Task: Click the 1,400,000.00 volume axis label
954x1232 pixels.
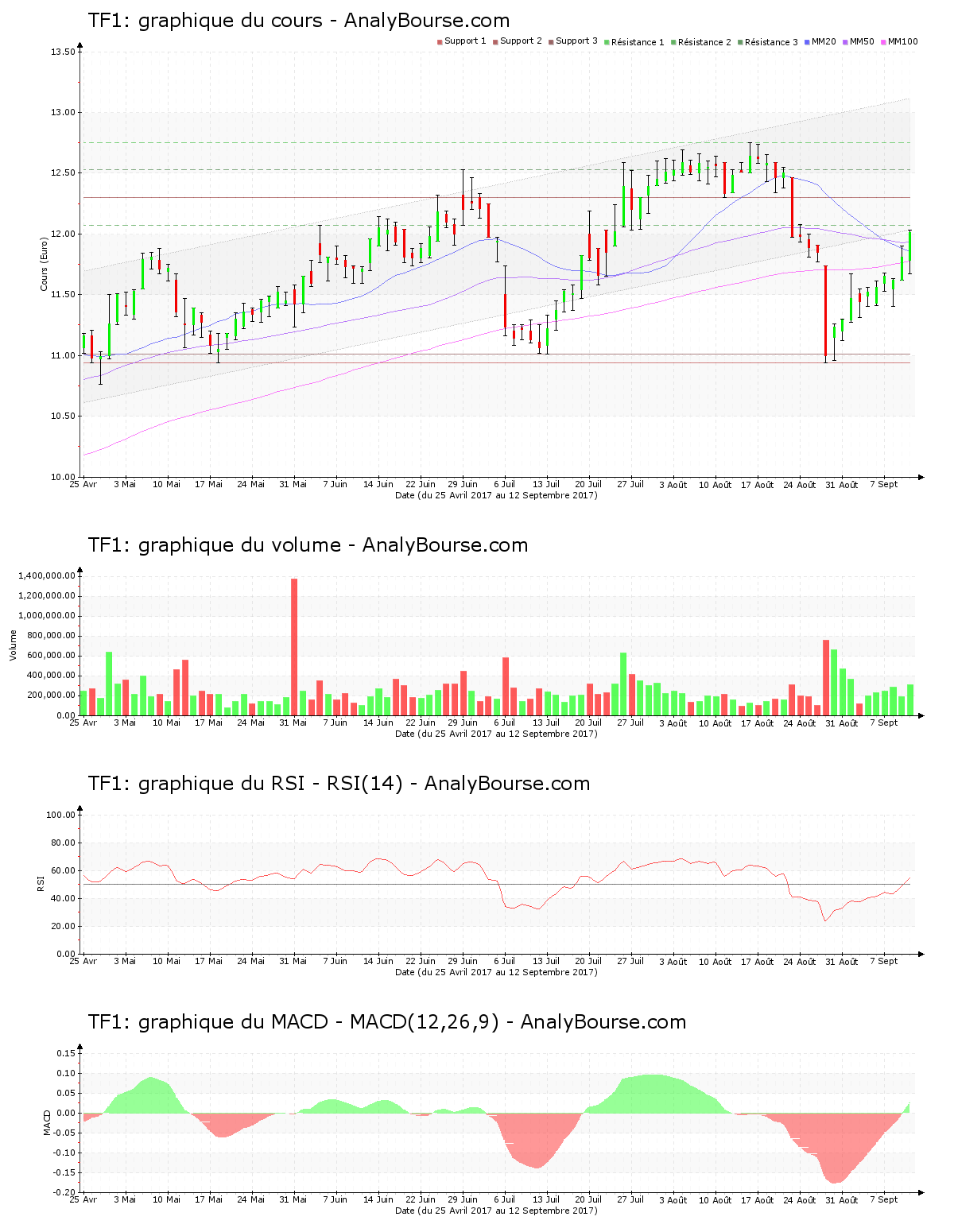Action: pos(46,576)
